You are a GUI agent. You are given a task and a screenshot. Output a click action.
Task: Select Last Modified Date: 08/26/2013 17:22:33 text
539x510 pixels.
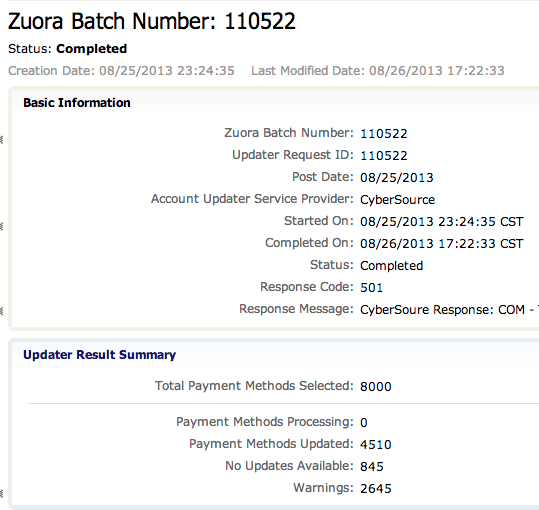coord(378,71)
